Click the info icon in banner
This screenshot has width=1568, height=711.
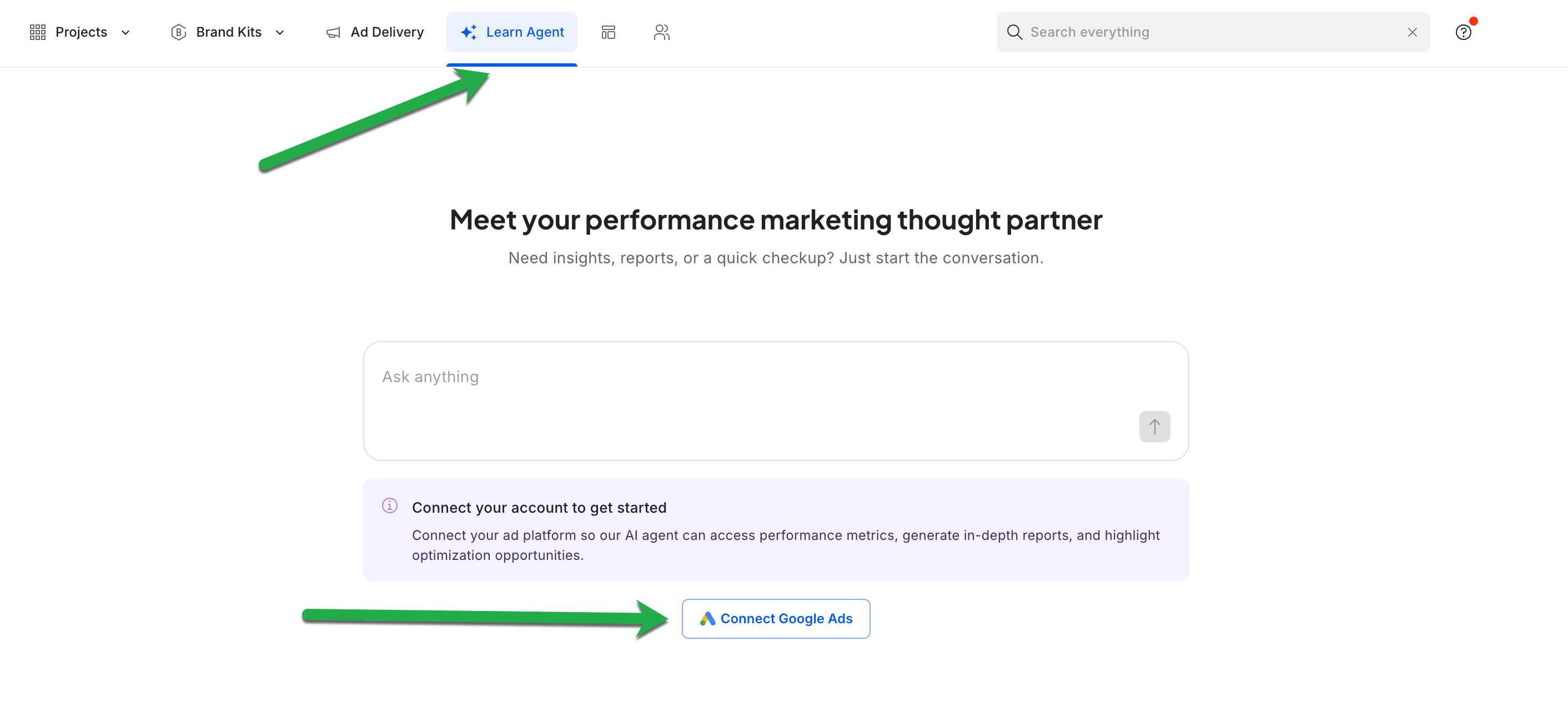pos(390,505)
